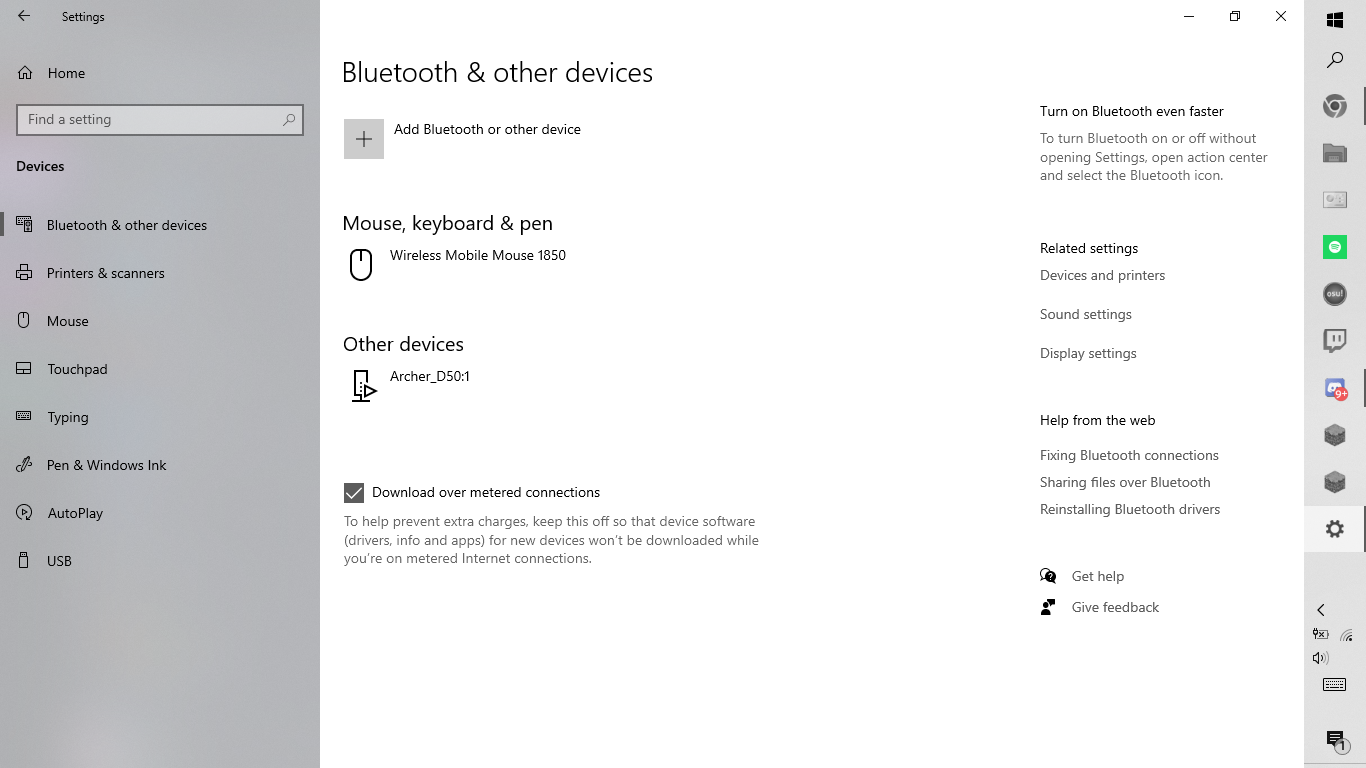Open Google Chrome from the taskbar

[x=1335, y=106]
